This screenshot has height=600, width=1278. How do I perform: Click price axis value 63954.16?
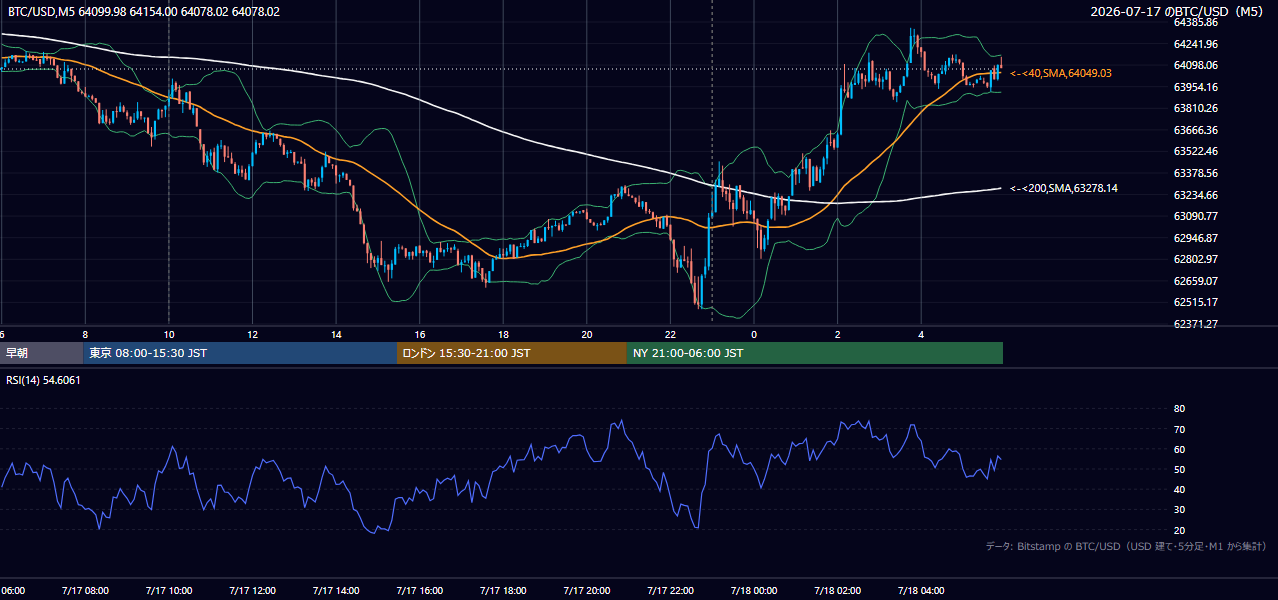(1195, 87)
